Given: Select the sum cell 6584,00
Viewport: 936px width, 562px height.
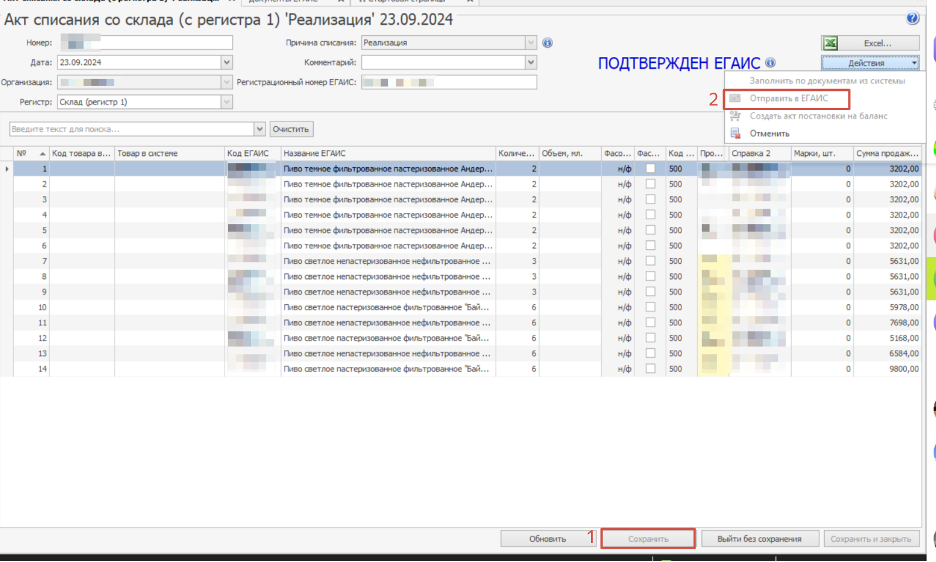Looking at the screenshot, I should [x=886, y=354].
